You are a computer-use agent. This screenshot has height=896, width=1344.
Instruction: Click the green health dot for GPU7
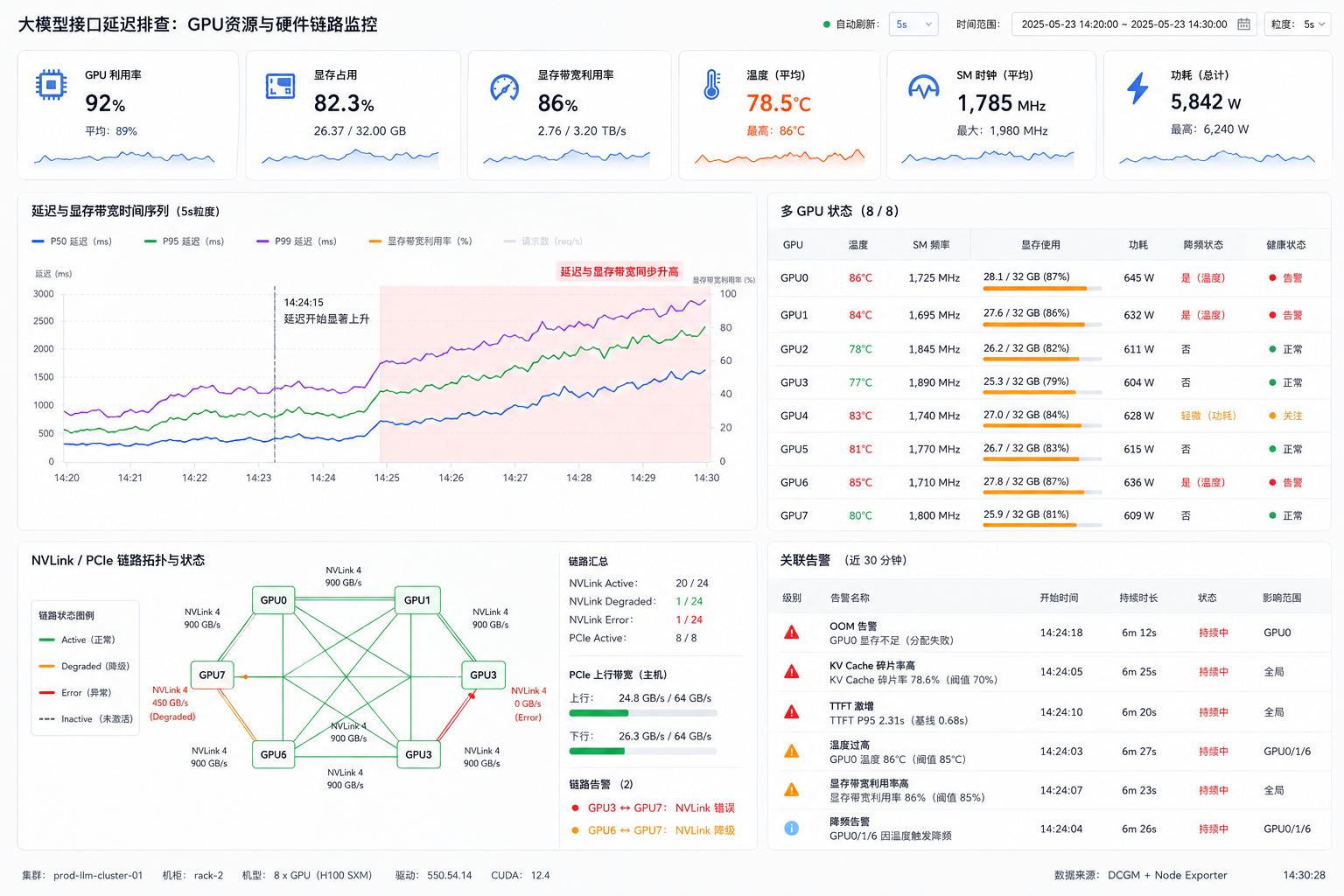pyautogui.click(x=1272, y=515)
